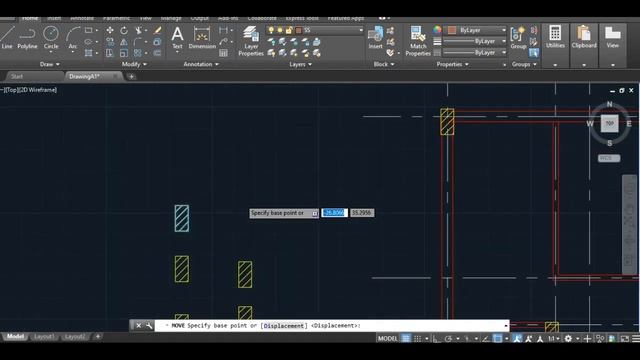Open the Layout2 tab

click(75, 337)
